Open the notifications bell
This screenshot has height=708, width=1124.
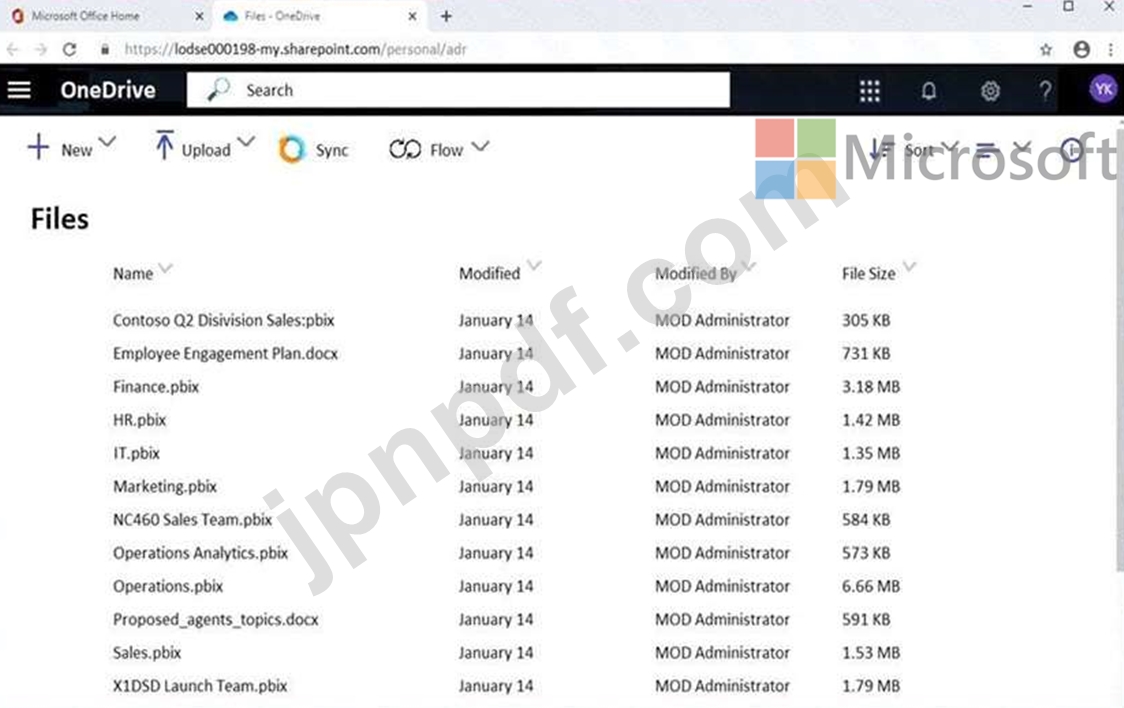(x=928, y=90)
